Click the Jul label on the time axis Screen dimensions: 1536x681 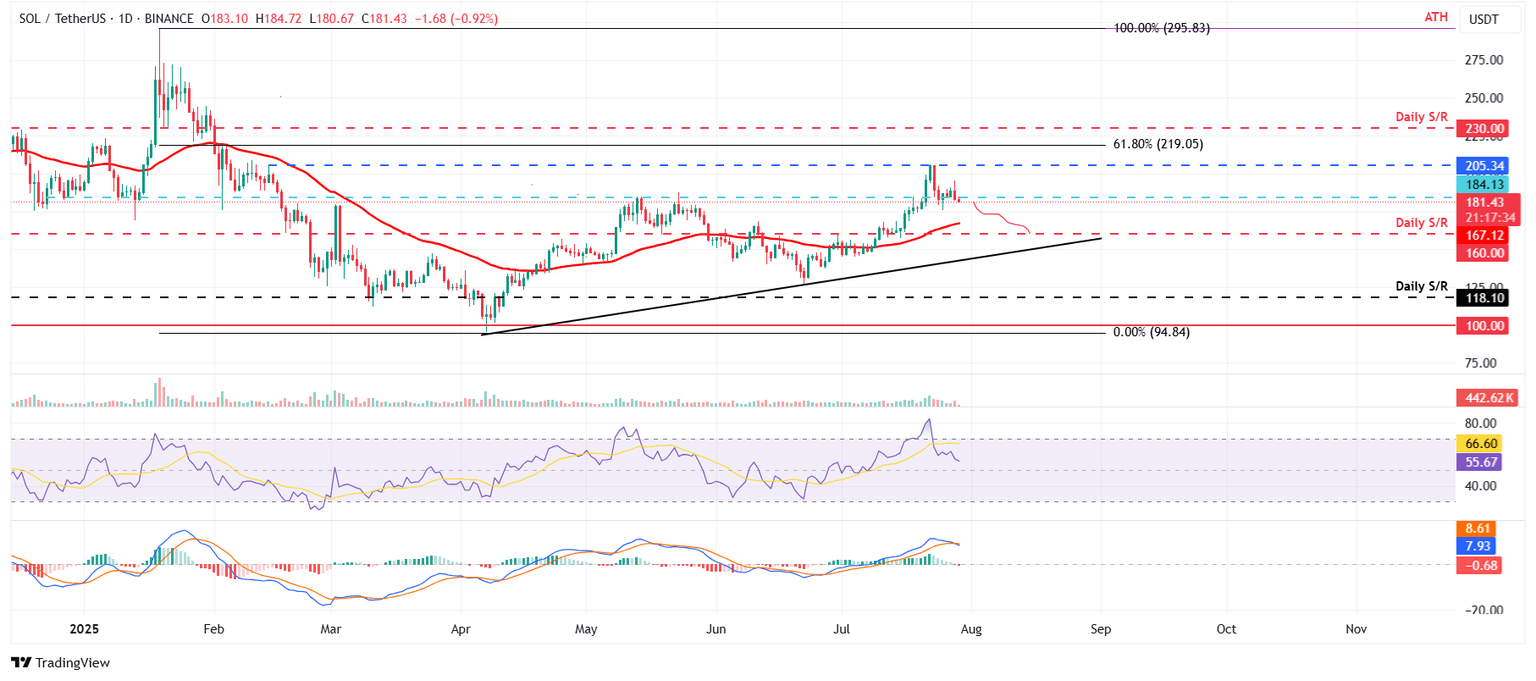841,629
